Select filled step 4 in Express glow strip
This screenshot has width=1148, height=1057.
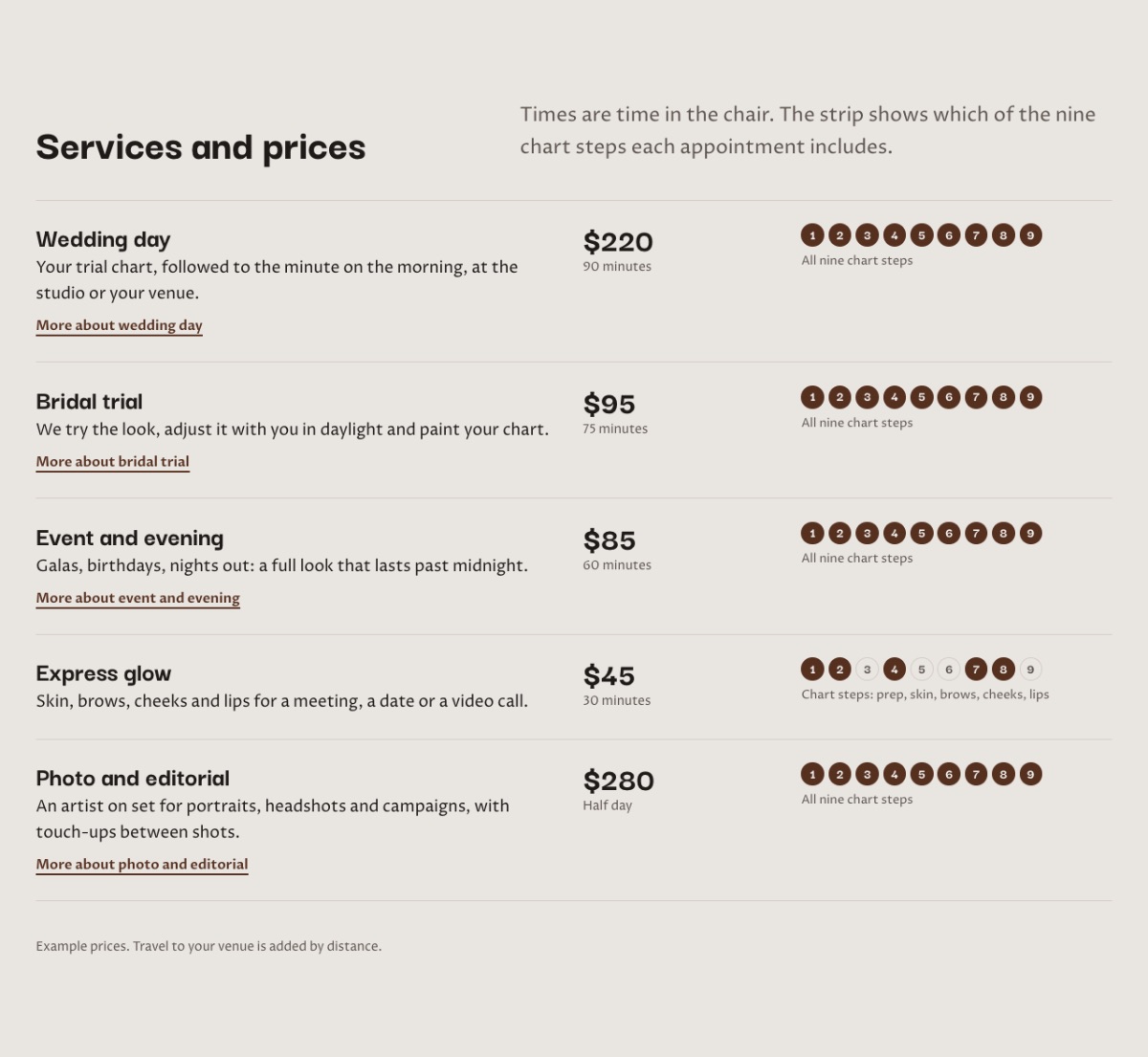pyautogui.click(x=894, y=669)
